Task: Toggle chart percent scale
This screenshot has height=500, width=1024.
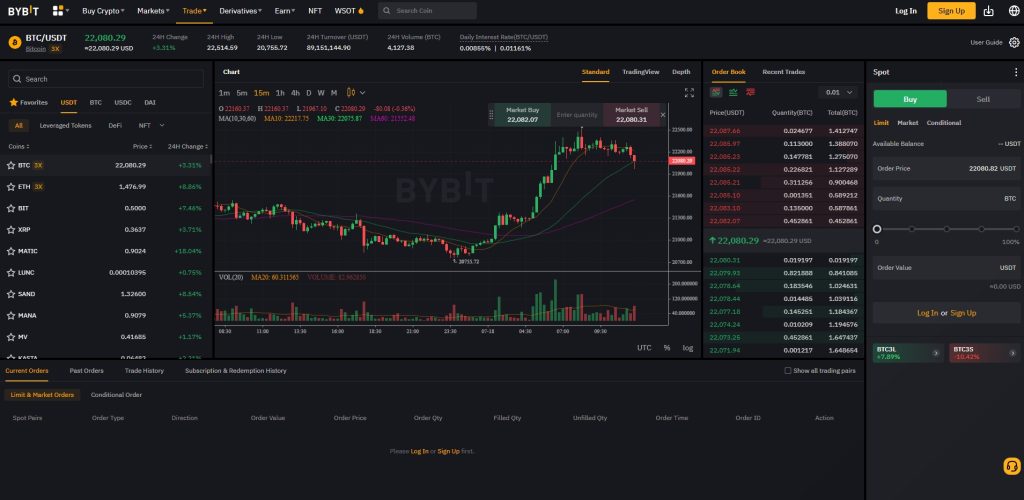Action: pyautogui.click(x=667, y=348)
